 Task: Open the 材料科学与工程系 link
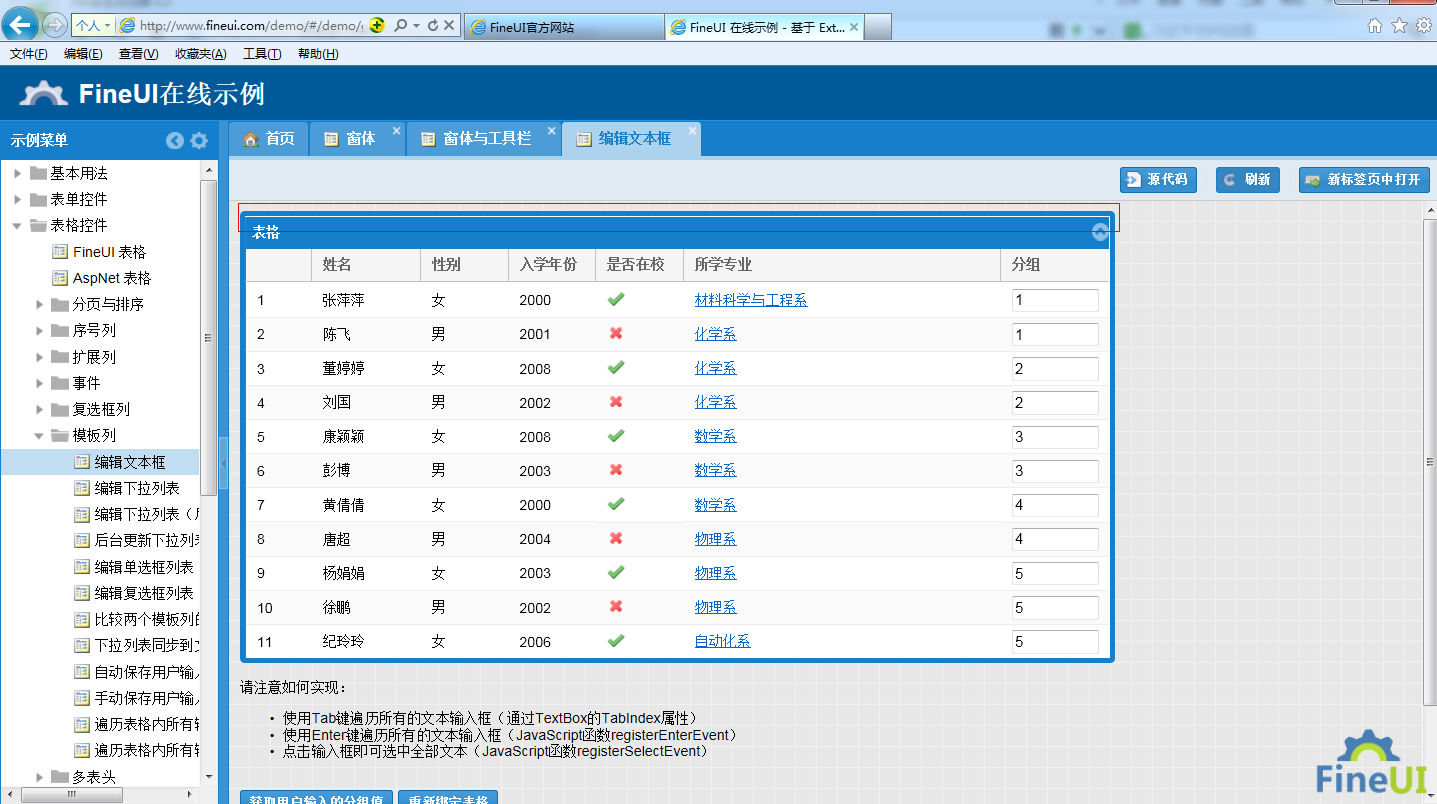tap(751, 300)
